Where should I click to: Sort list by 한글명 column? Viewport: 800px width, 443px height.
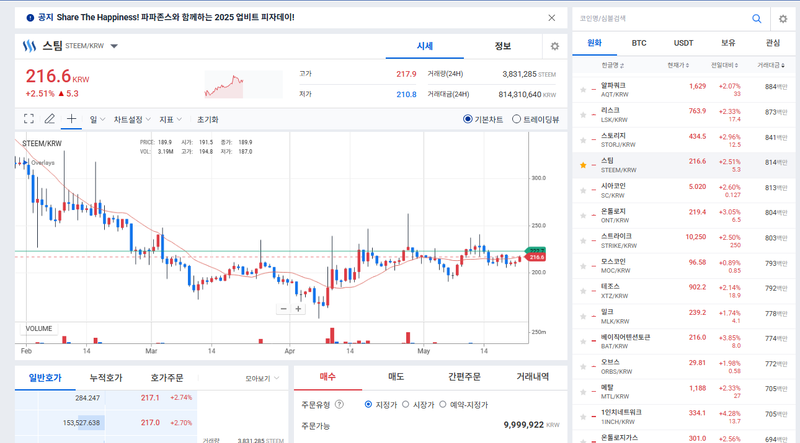pyautogui.click(x=612, y=65)
